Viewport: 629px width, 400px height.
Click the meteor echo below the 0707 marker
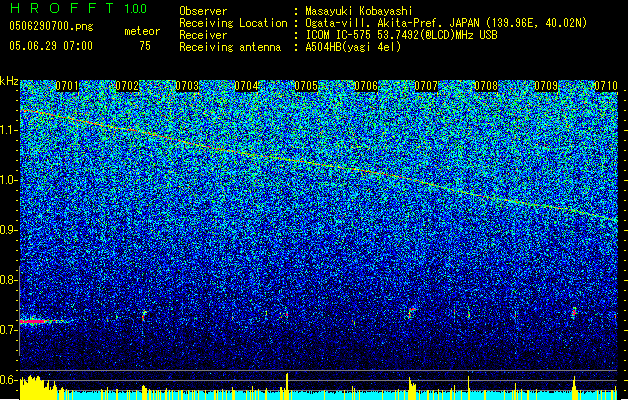coord(411,313)
